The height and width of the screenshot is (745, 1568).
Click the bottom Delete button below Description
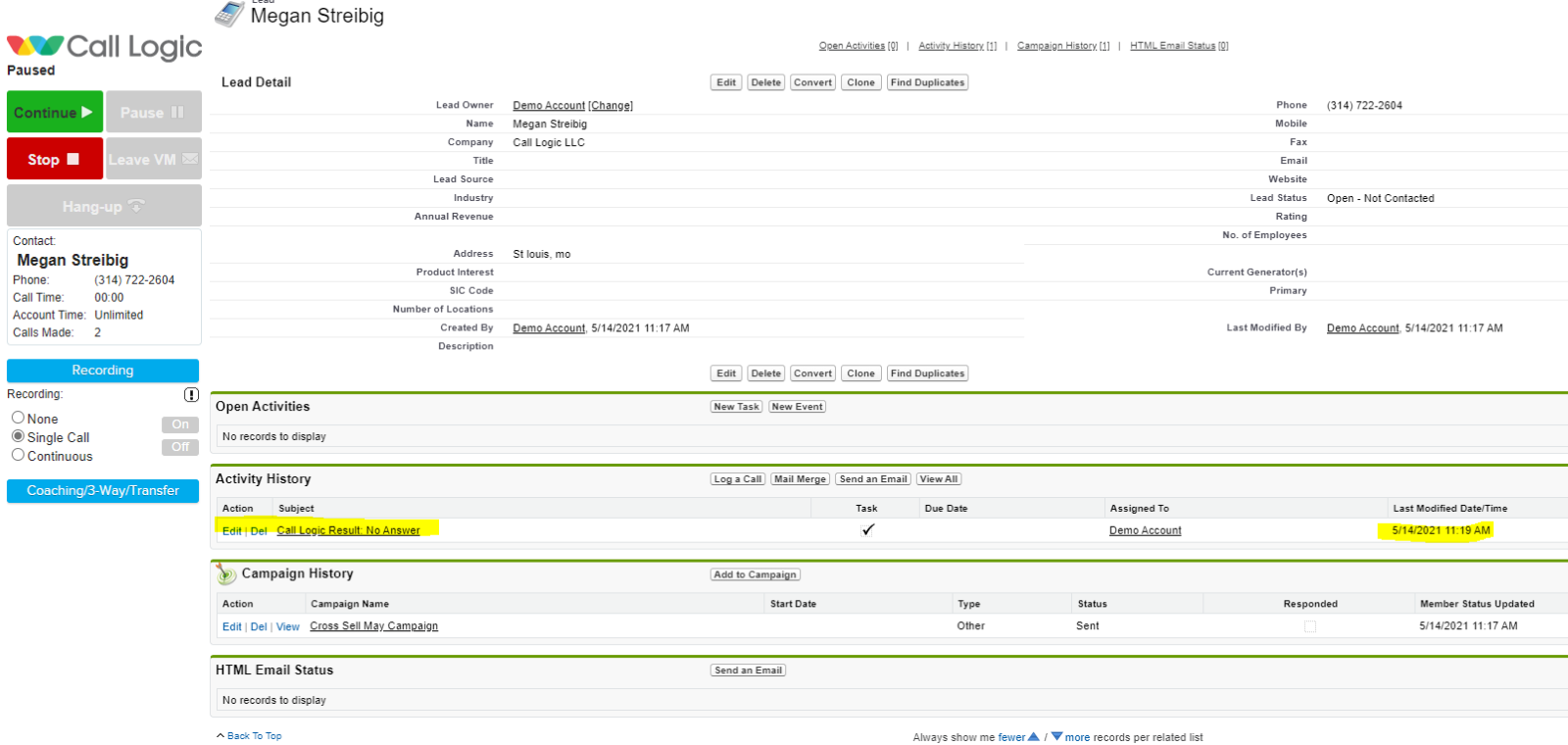766,373
